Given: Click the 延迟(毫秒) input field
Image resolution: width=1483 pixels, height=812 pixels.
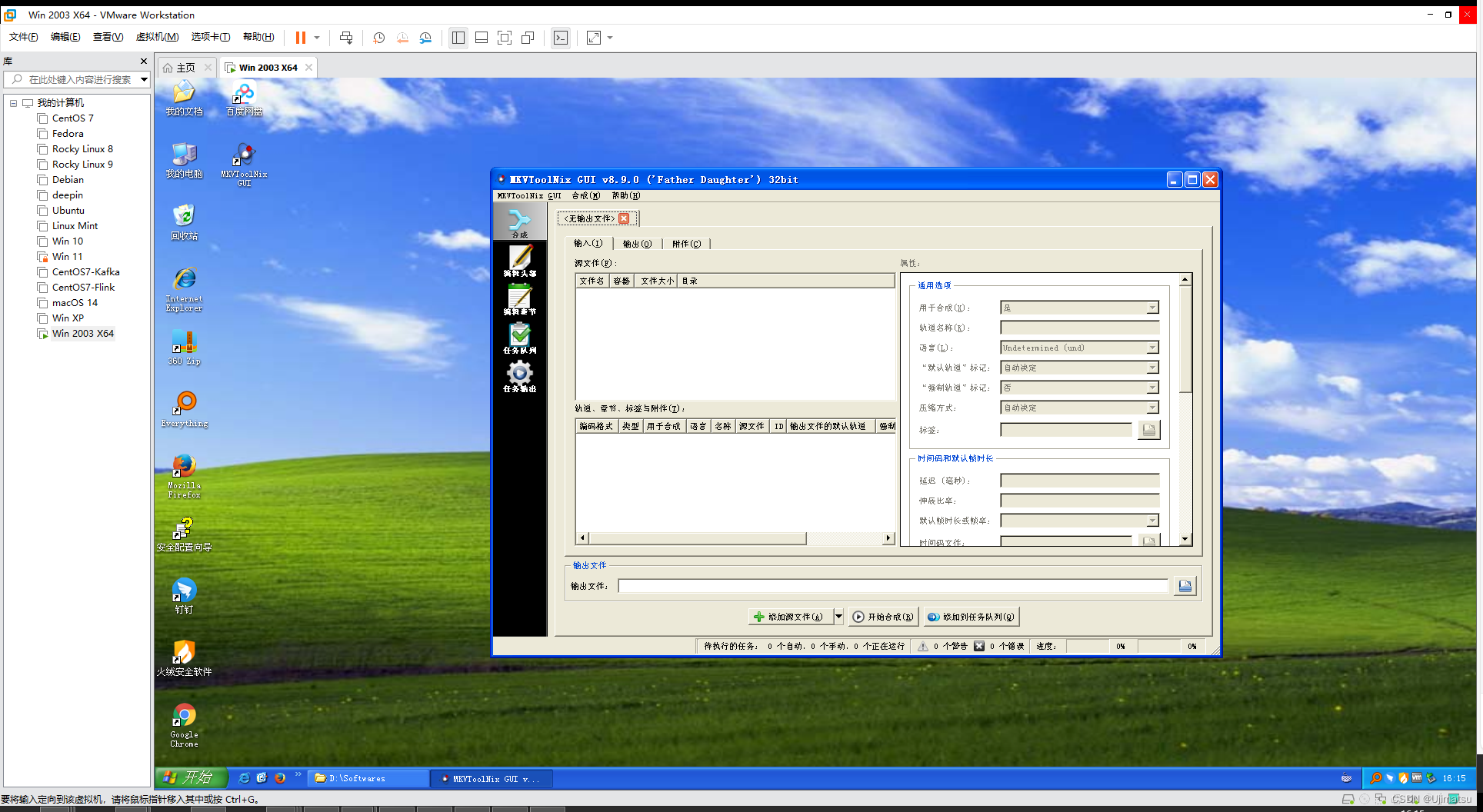Looking at the screenshot, I should pos(1079,481).
